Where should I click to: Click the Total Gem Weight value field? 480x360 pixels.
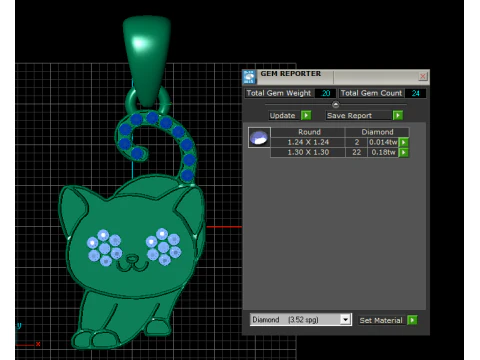325,93
